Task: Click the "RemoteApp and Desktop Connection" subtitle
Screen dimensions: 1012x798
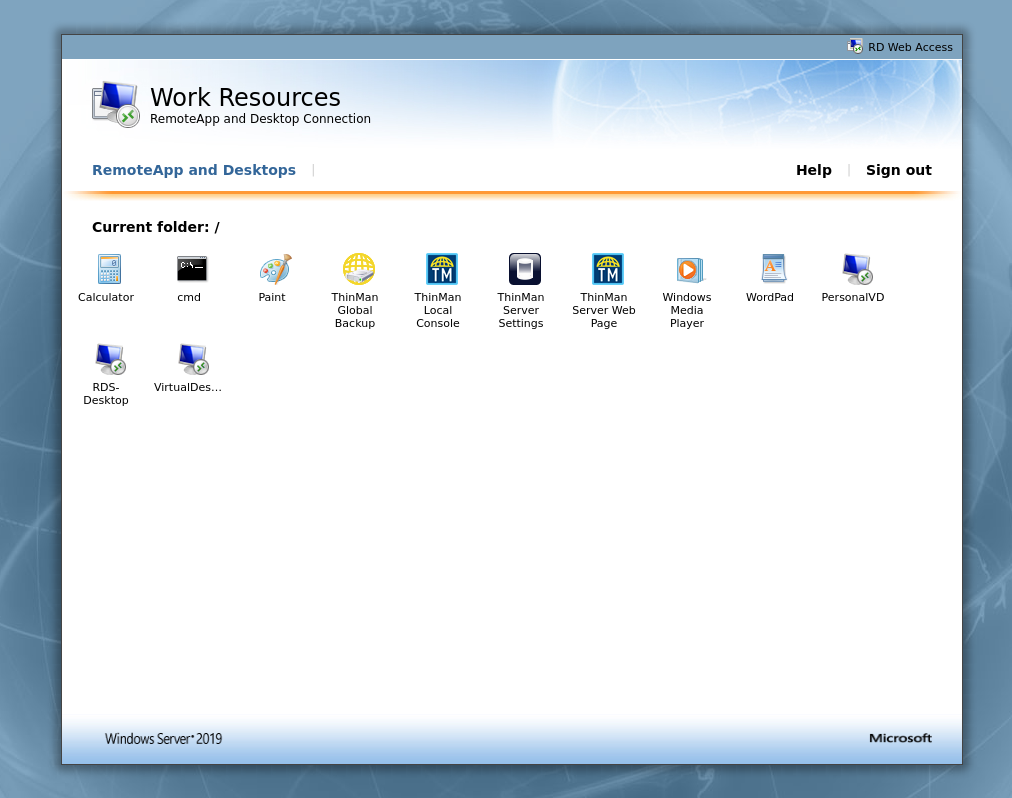Action: coord(260,119)
